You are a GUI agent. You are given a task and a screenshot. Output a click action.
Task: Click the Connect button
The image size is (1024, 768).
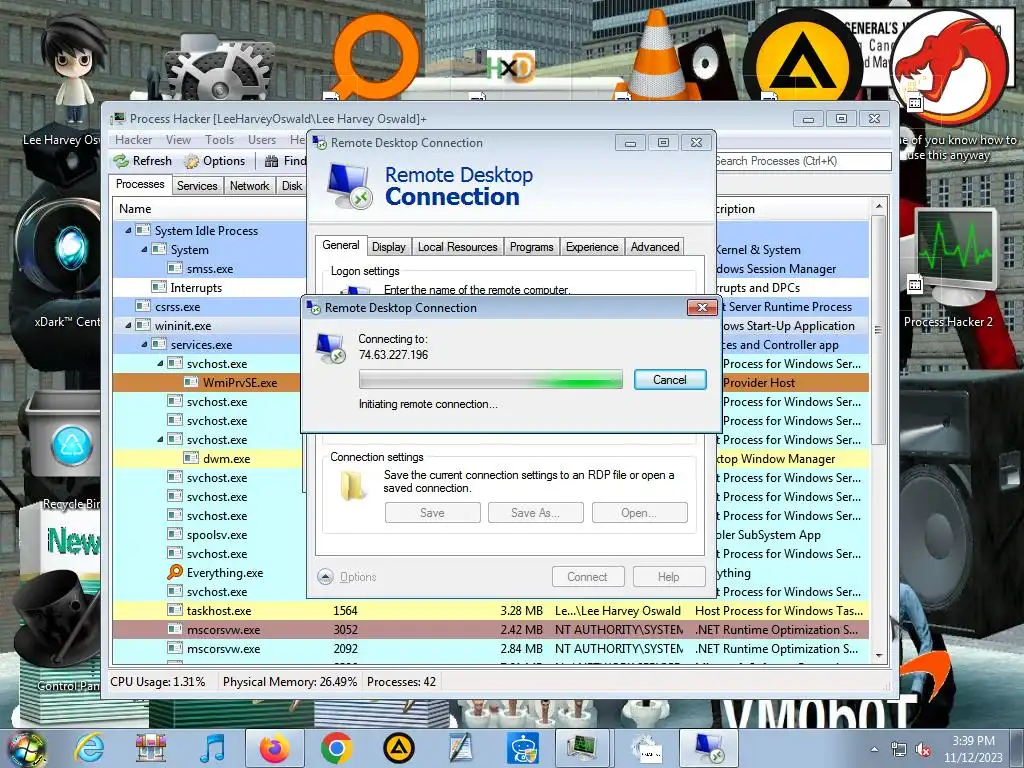[588, 577]
